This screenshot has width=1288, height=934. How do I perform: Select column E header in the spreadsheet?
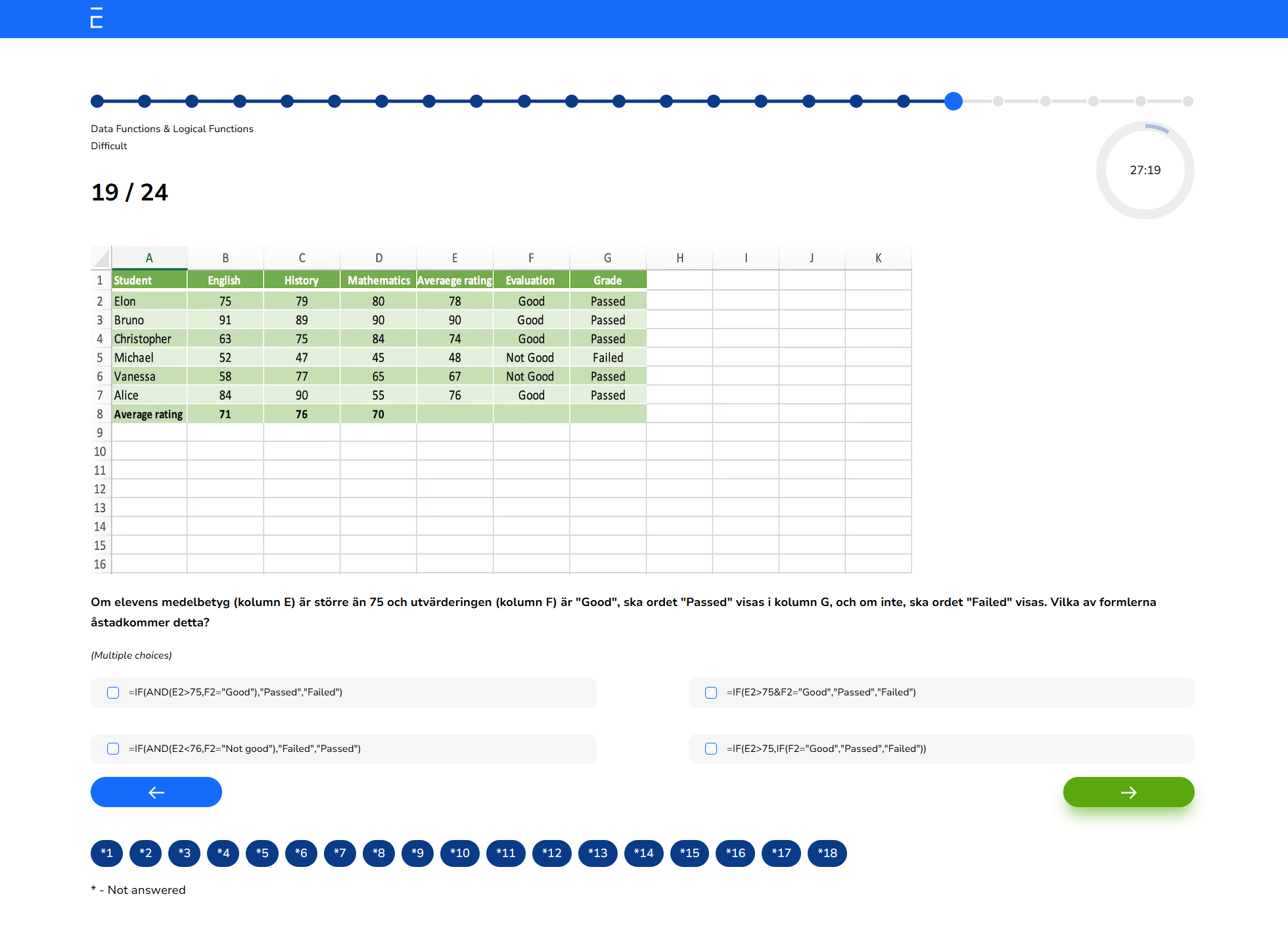pyautogui.click(x=454, y=257)
